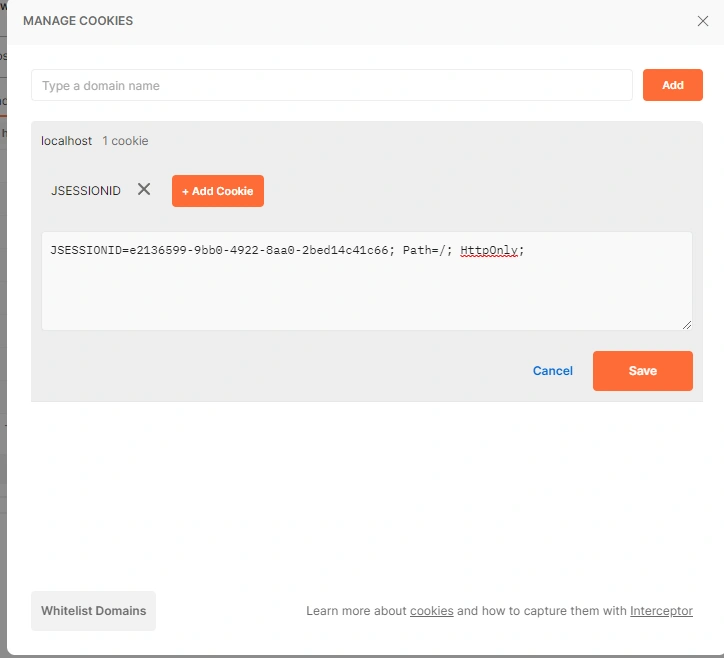The width and height of the screenshot is (724, 658).
Task: Follow the Interceptor link
Action: pyautogui.click(x=661, y=611)
